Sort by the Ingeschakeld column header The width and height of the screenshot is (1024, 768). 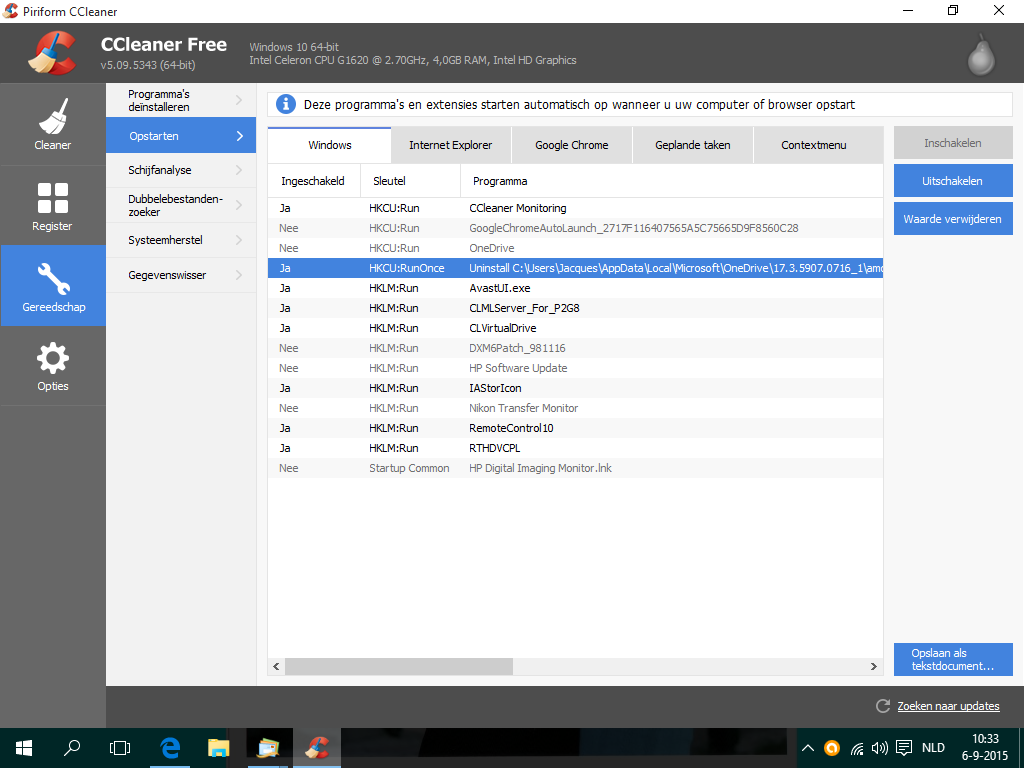(313, 181)
